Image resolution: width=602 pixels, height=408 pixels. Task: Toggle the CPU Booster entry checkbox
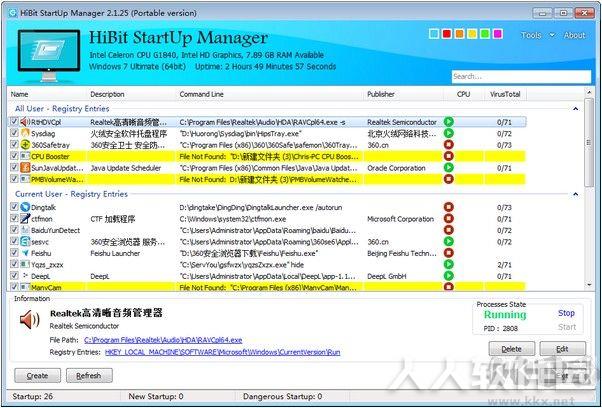coord(14,156)
